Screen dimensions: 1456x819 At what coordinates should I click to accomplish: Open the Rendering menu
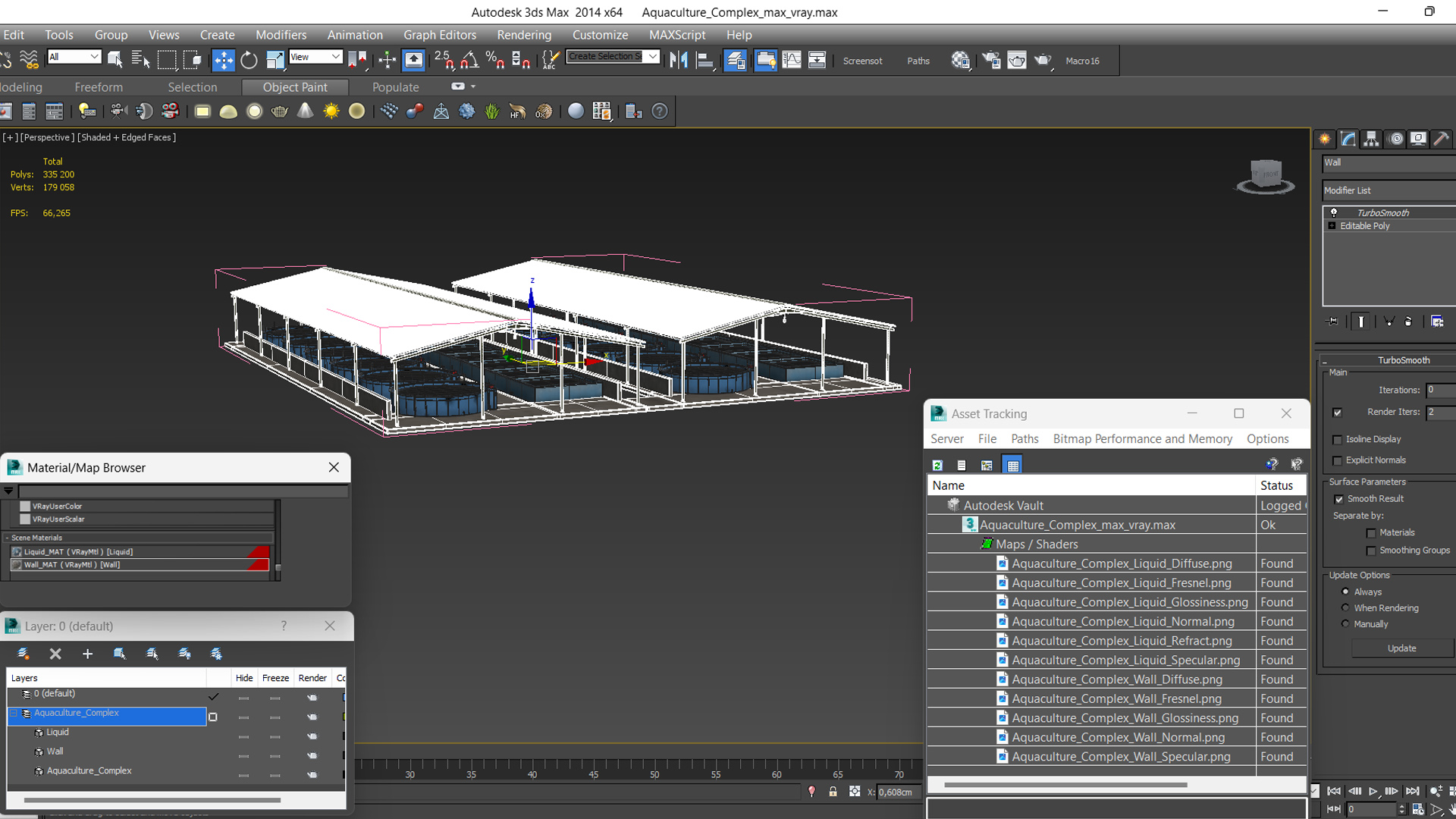point(524,35)
